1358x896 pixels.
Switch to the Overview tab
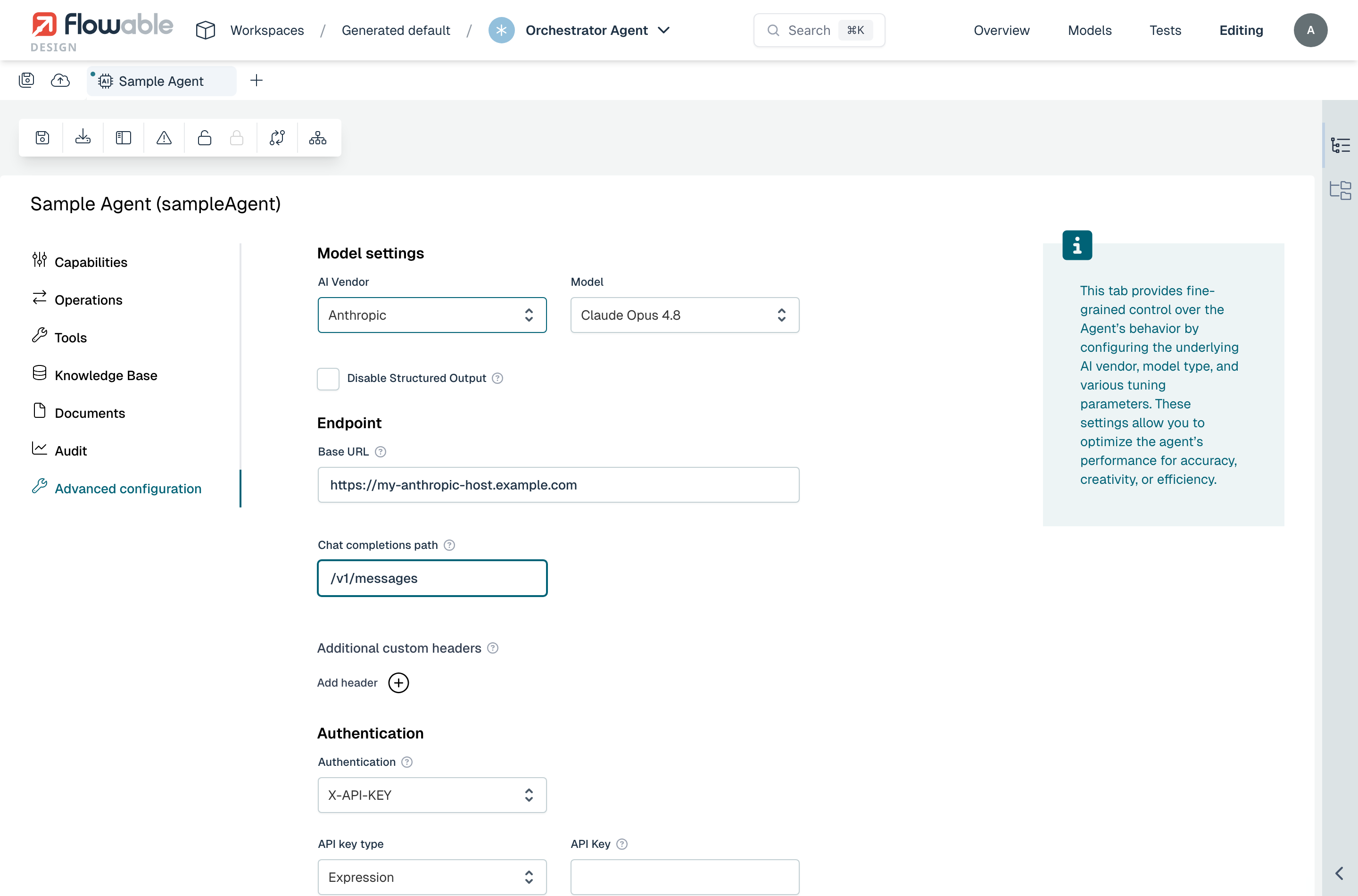click(x=1002, y=30)
